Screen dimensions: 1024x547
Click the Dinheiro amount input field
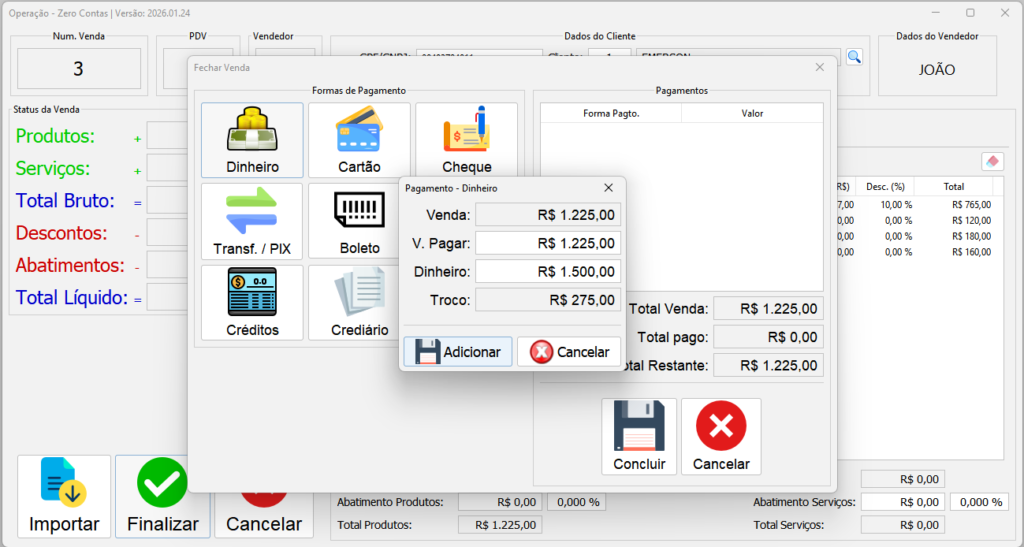tap(547, 271)
